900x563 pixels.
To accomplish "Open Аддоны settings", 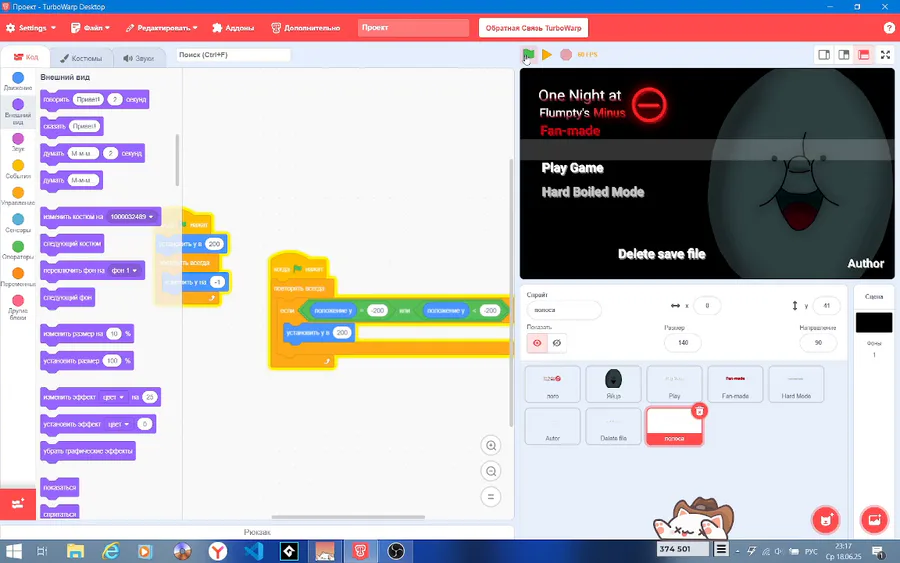I will 233,28.
